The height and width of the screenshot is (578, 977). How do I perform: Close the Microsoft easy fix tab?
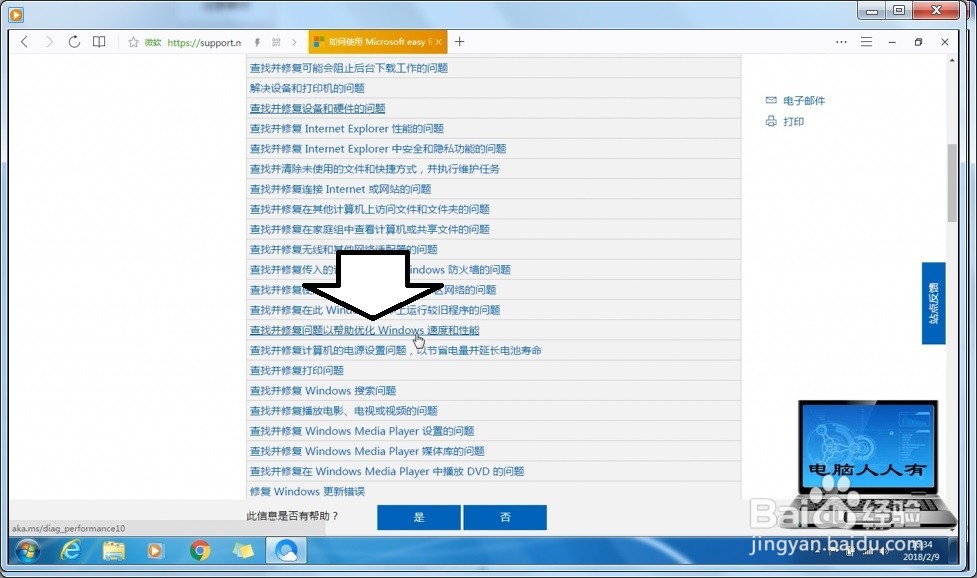[439, 42]
